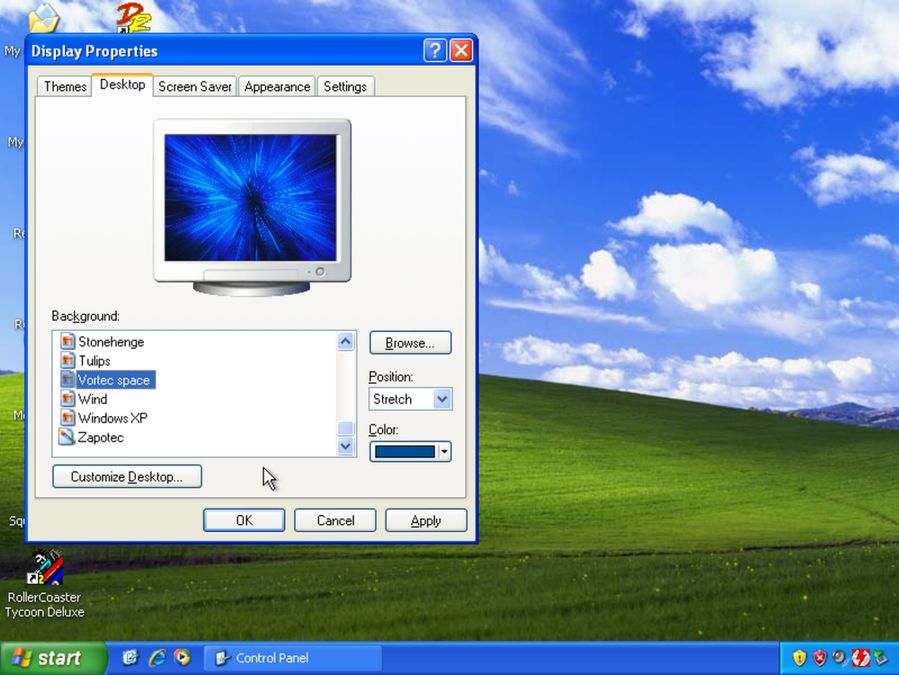The image size is (899, 675).
Task: Click the background list scrollbar thumb
Action: pos(346,428)
